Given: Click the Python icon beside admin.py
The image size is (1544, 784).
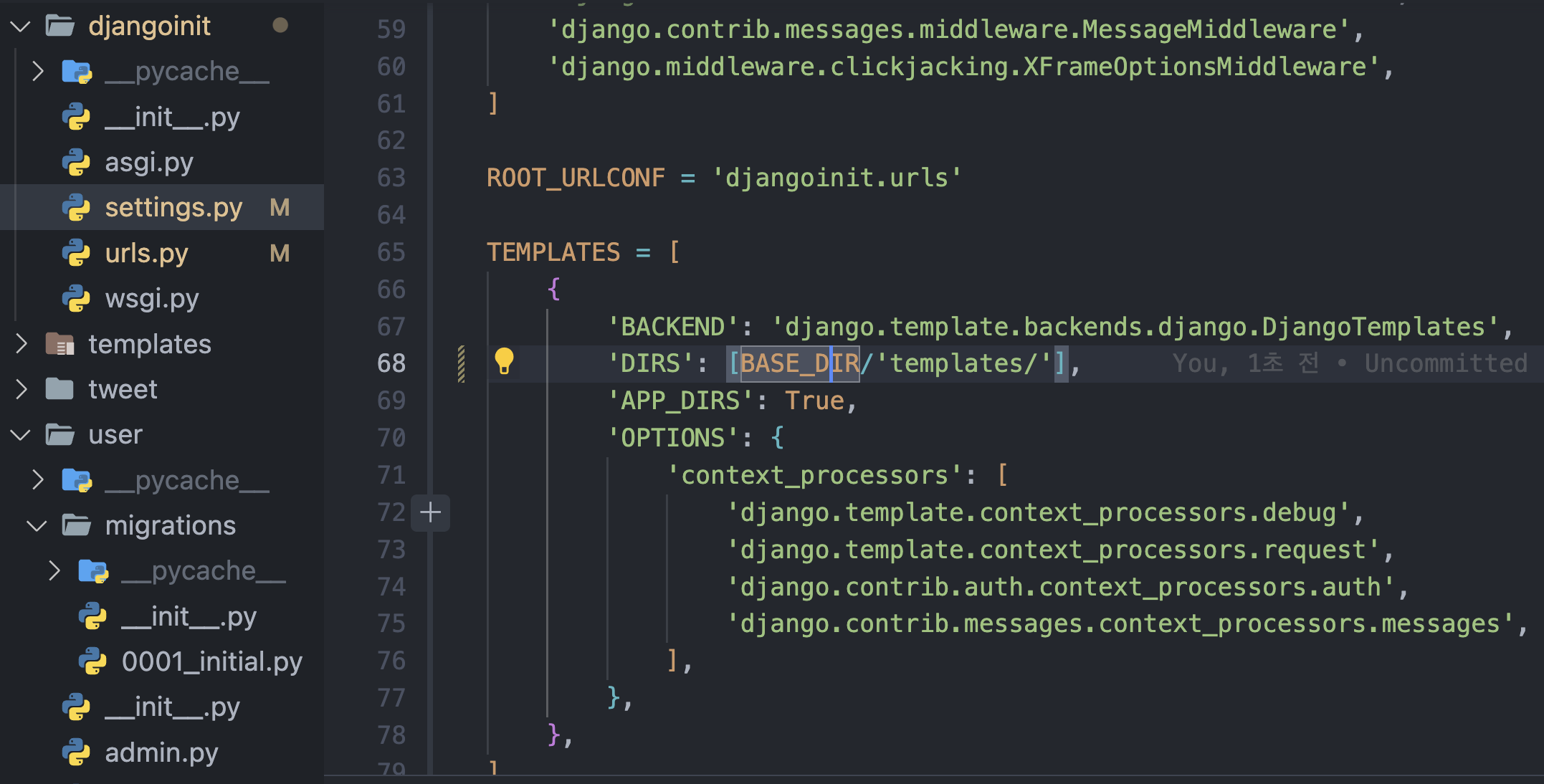Looking at the screenshot, I should coord(76,752).
